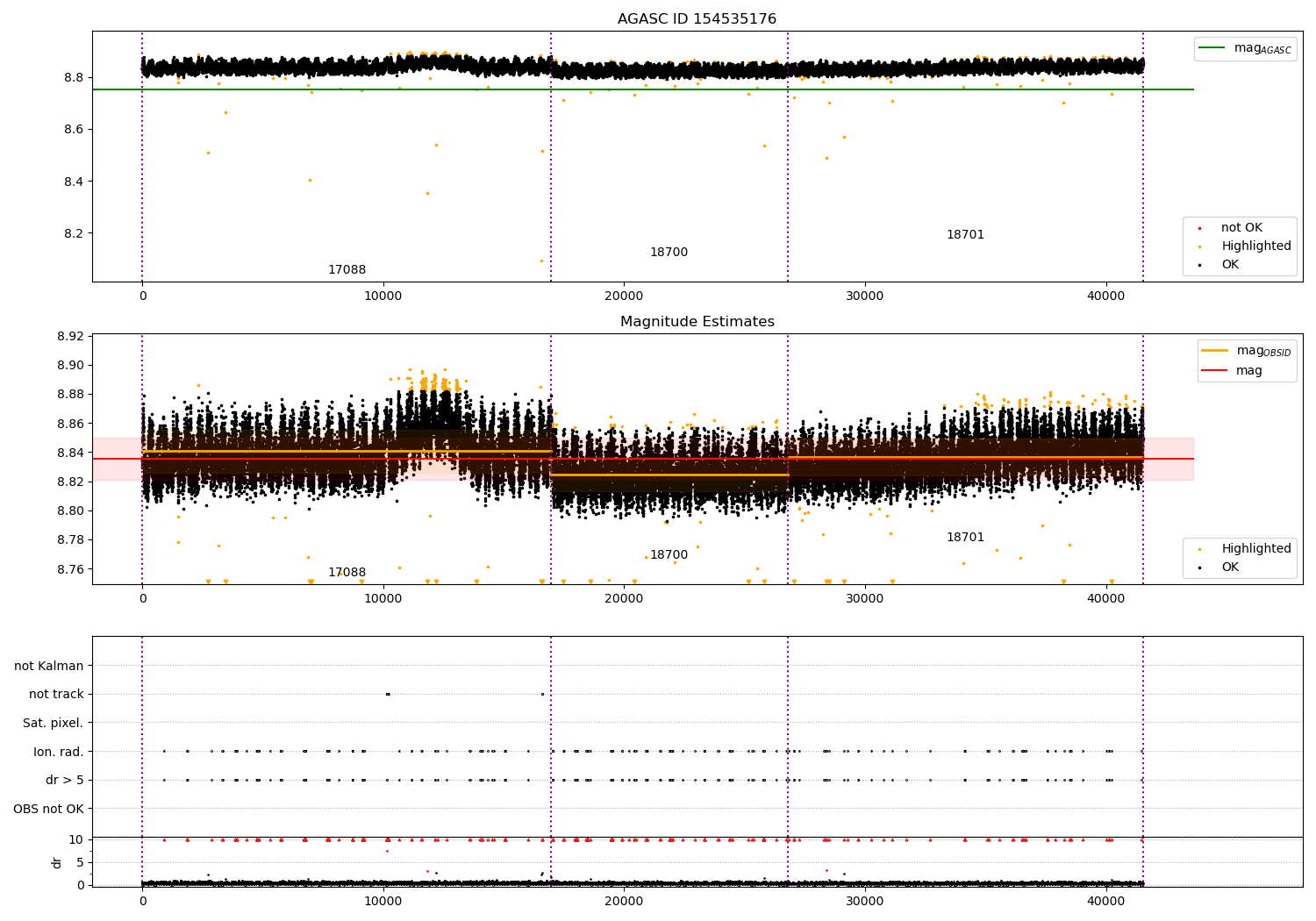Click the 8.80 y-axis tick in middle plot
The width and height of the screenshot is (1316, 921).
70,511
